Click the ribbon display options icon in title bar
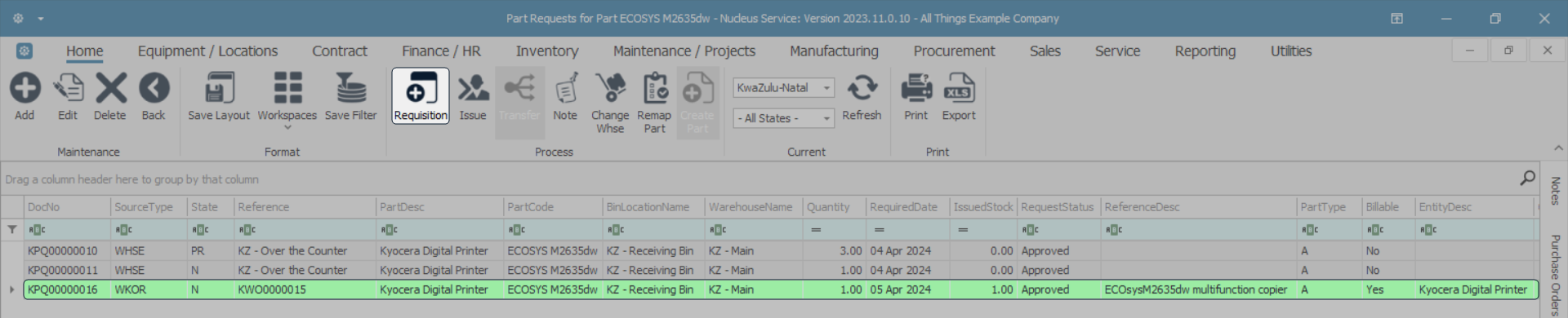The height and width of the screenshot is (318, 1568). 1397,18
